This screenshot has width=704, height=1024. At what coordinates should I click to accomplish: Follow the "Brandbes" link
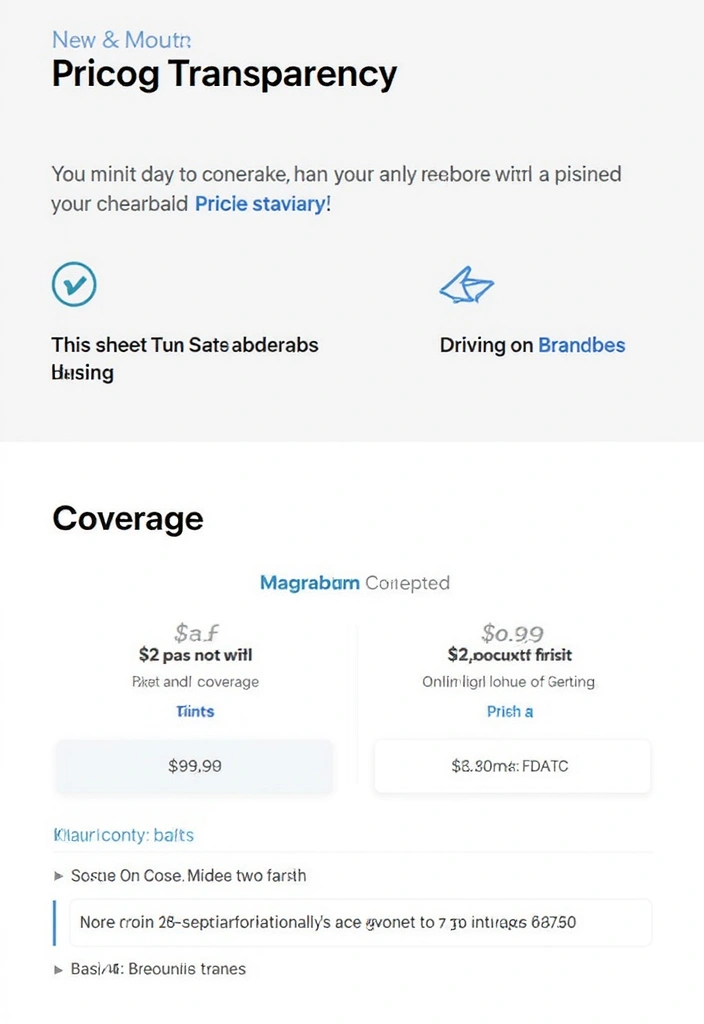pyautogui.click(x=581, y=345)
